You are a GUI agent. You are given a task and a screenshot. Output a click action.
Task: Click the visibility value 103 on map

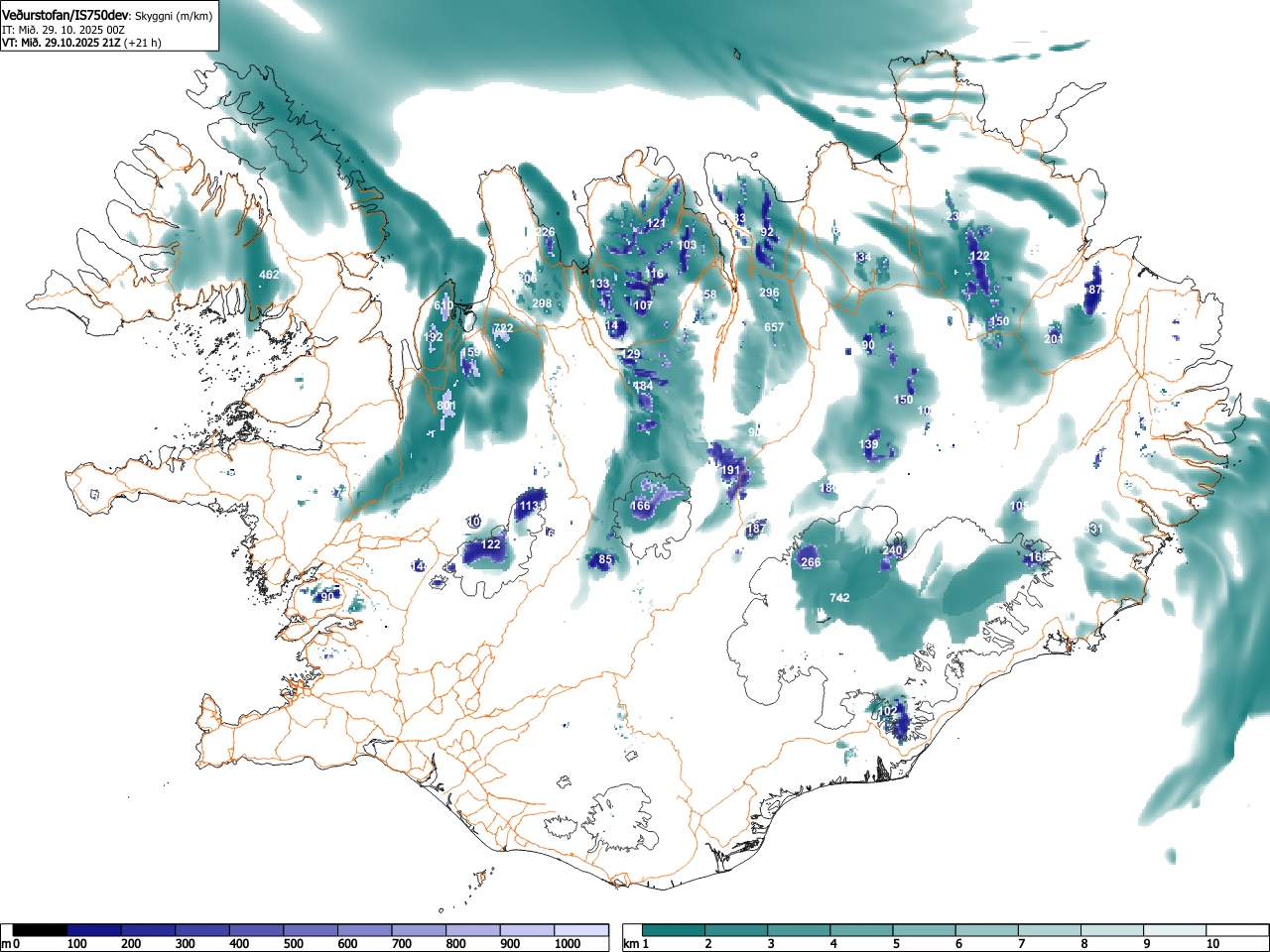pos(688,245)
